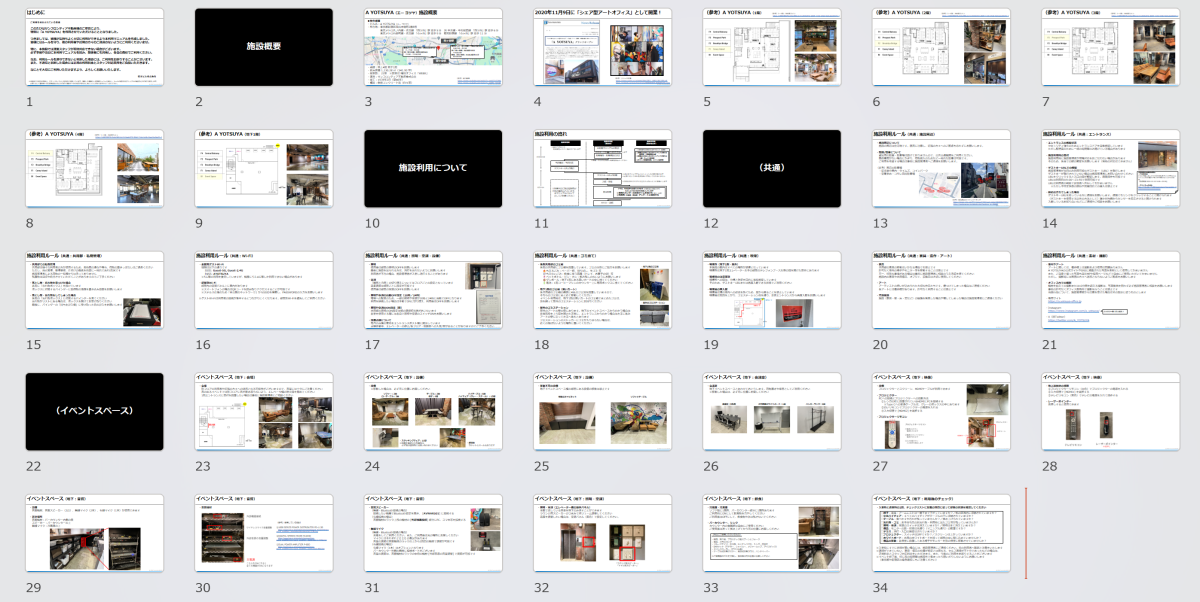1200x602 pixels.
Task: Select slide 26 thumbnail
Action: click(772, 411)
